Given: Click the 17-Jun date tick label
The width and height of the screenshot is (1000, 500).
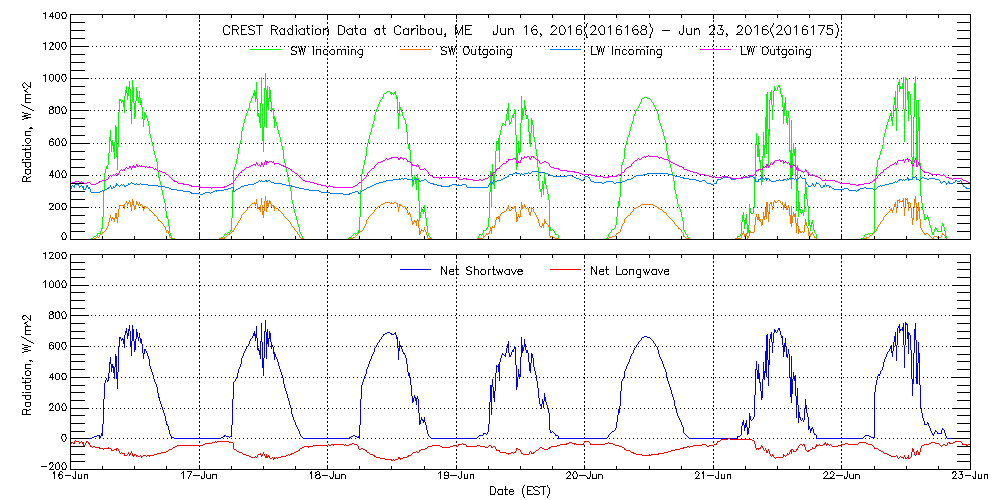Looking at the screenshot, I should tap(200, 477).
